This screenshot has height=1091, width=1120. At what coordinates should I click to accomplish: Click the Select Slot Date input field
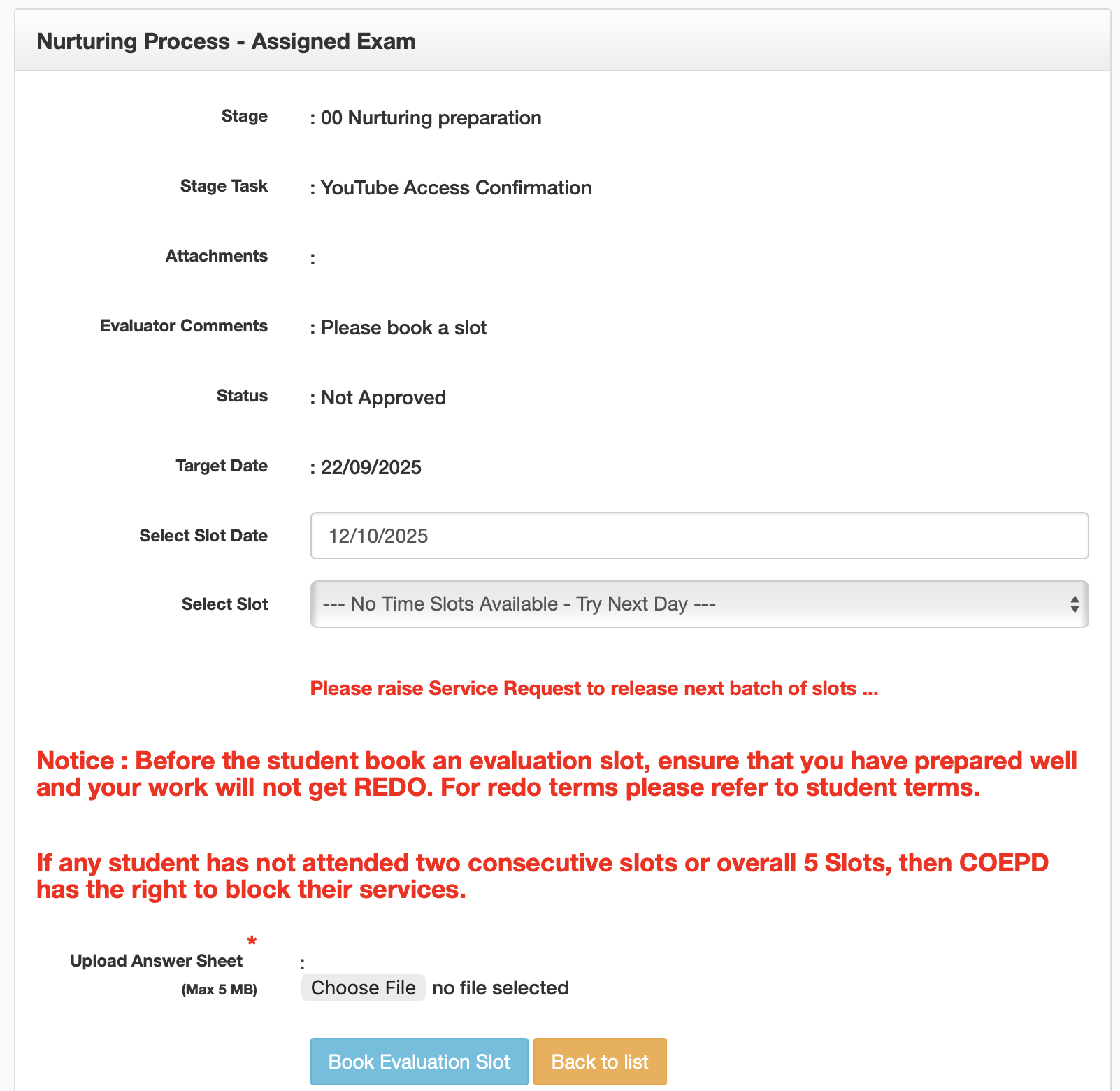point(699,536)
